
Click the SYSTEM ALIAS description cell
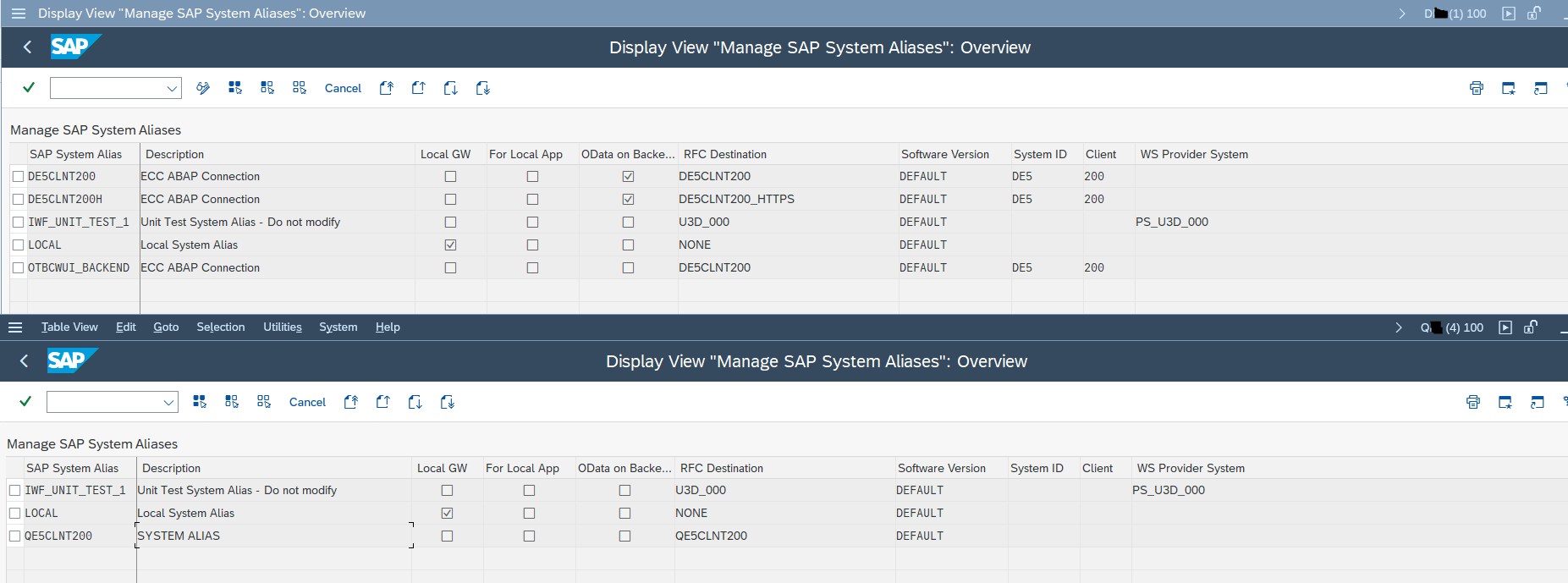pos(274,536)
